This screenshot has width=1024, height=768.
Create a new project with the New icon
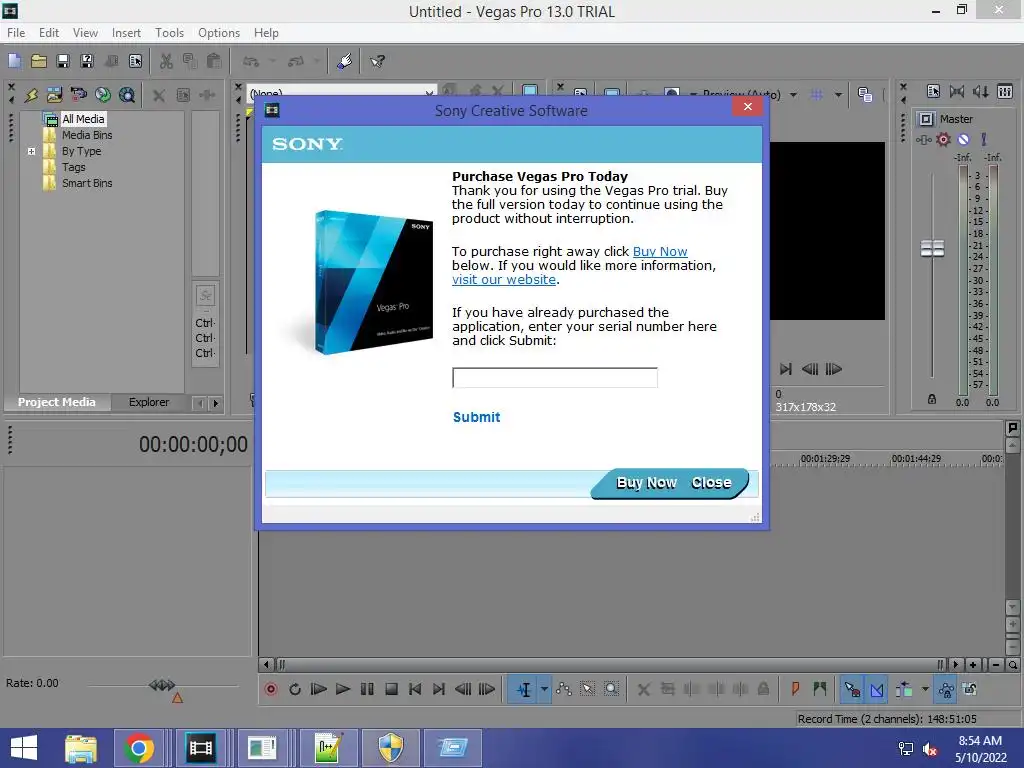point(14,61)
